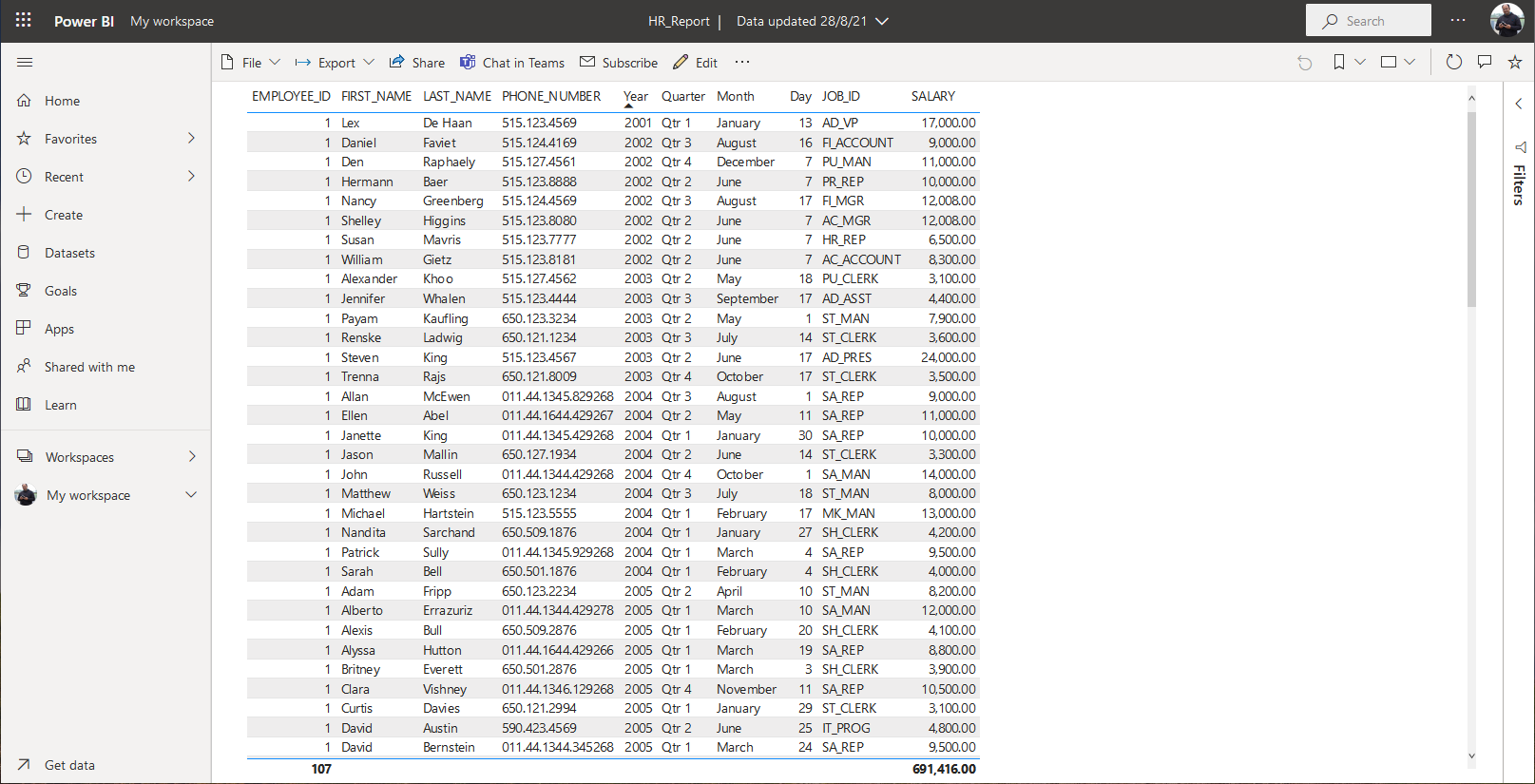1535x784 pixels.
Task: Click the user profile picture
Action: coord(1506,20)
